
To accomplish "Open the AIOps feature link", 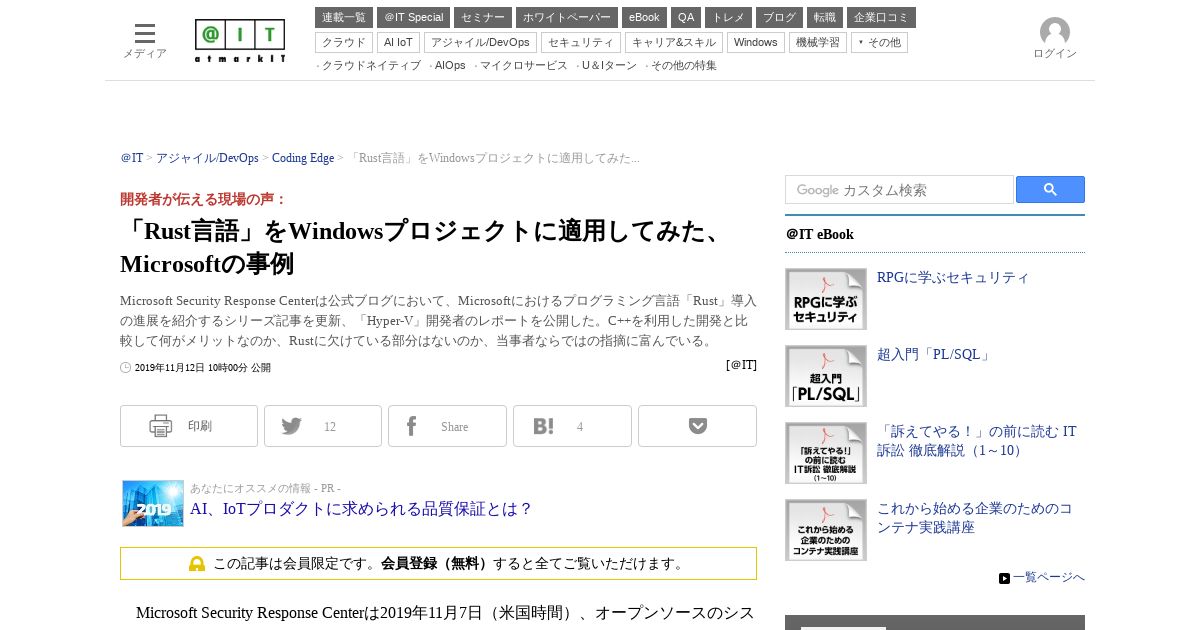I will (x=450, y=66).
